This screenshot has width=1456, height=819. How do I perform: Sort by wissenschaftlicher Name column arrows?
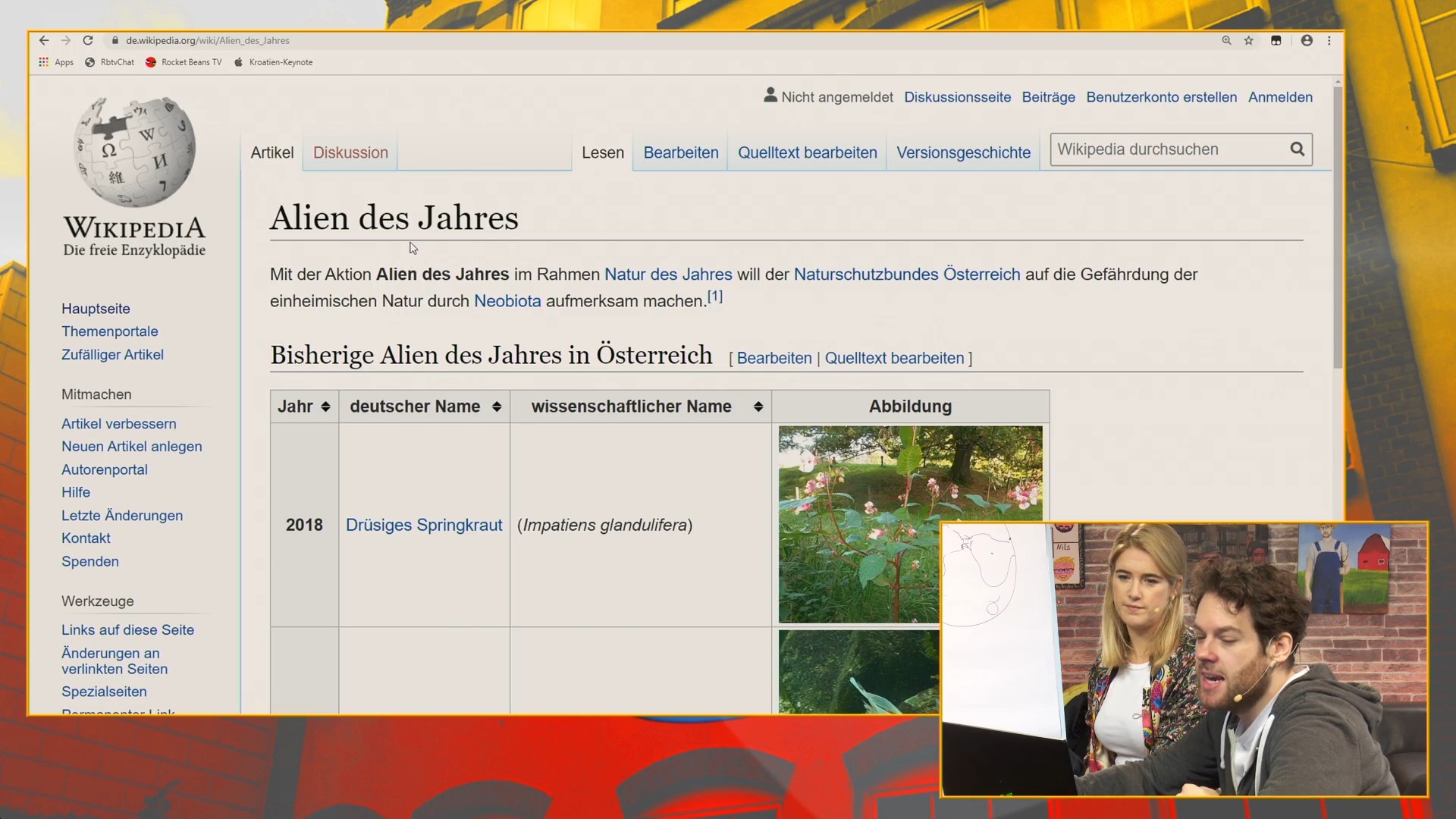pos(758,406)
